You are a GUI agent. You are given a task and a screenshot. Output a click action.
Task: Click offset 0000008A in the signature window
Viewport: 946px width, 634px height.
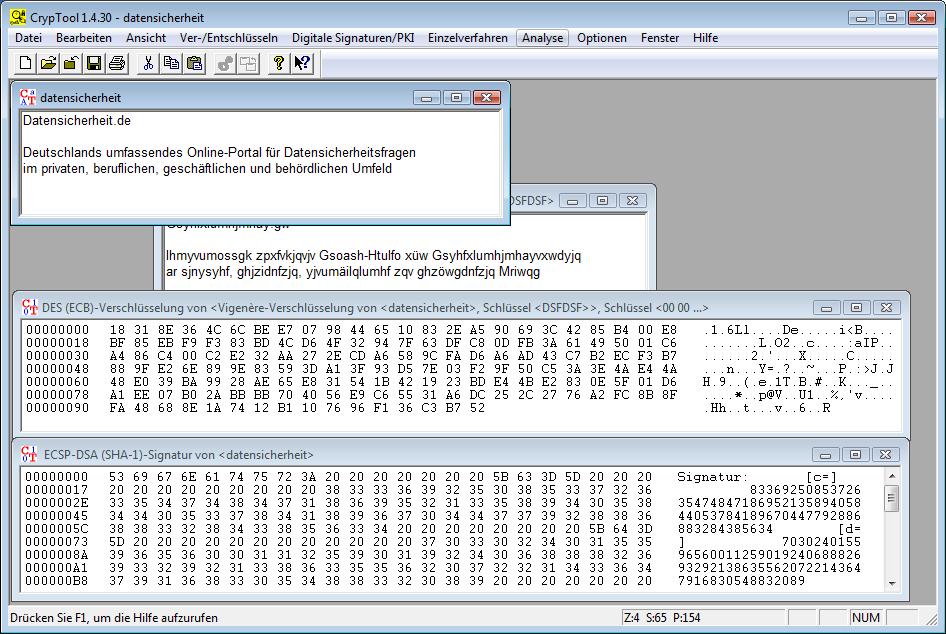[x=57, y=555]
